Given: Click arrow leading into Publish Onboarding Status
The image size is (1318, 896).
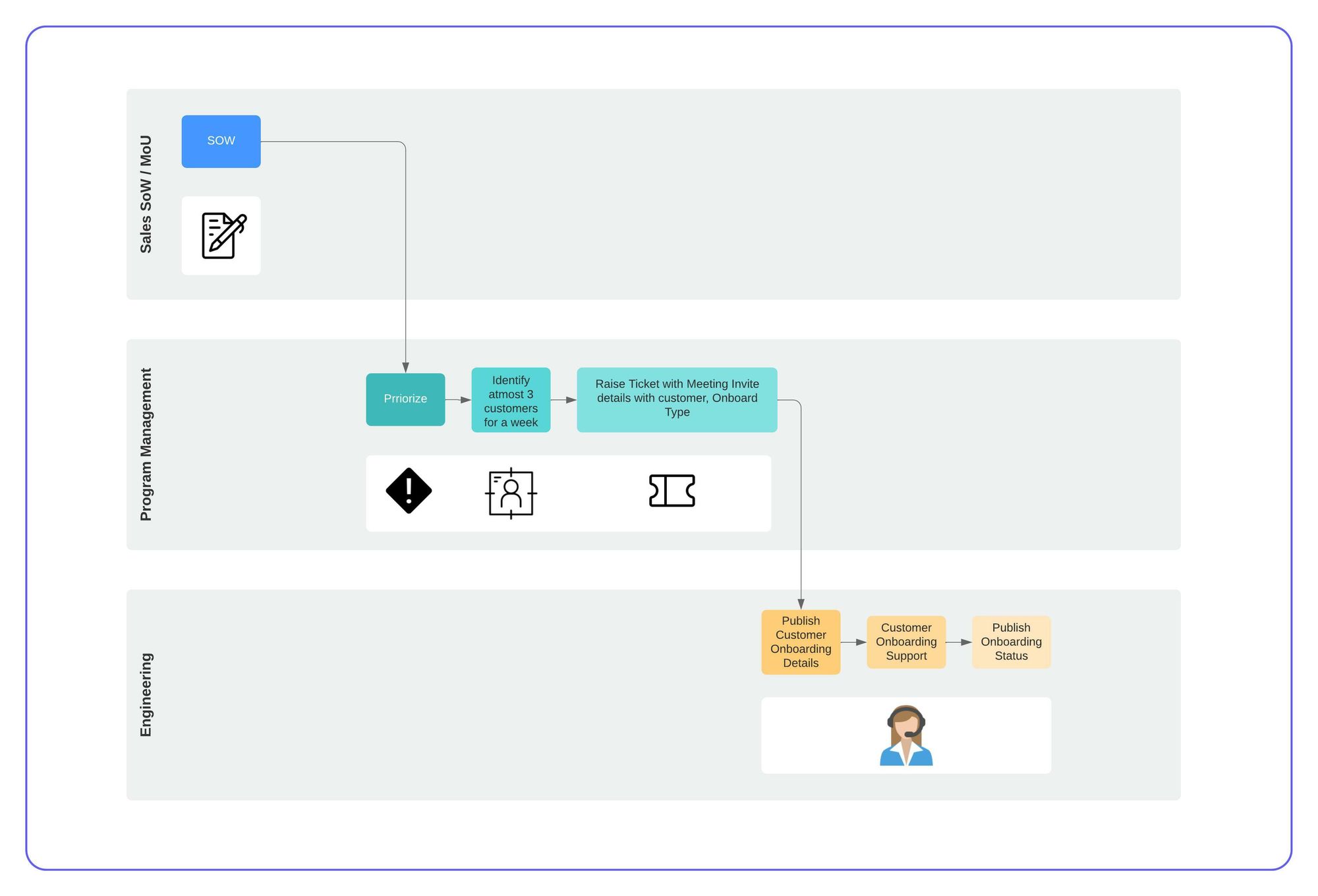Looking at the screenshot, I should click(x=959, y=642).
